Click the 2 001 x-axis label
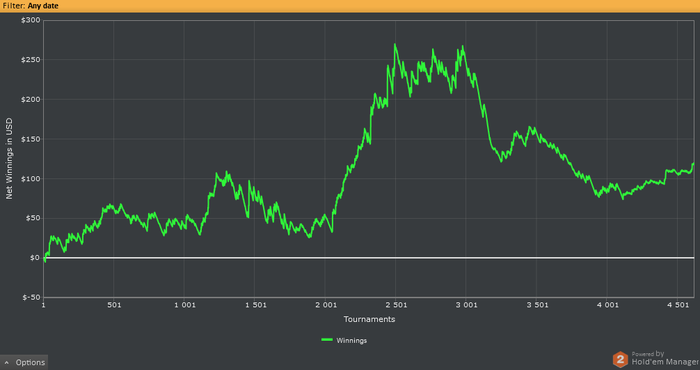Screen dimensions: 700x370 click(326, 305)
